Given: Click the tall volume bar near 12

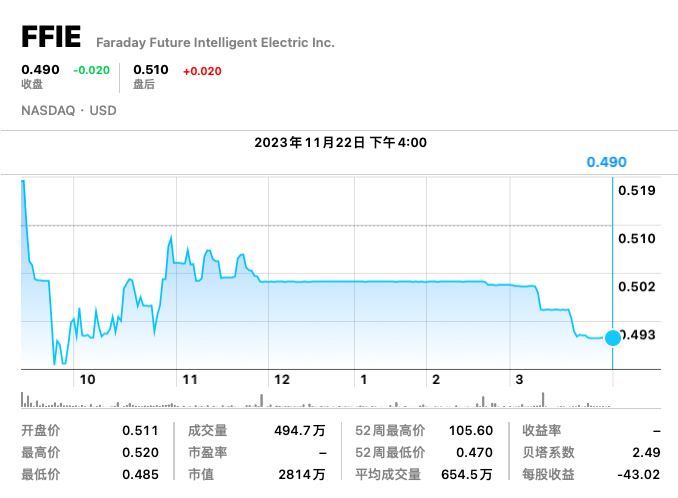Looking at the screenshot, I should [261, 400].
